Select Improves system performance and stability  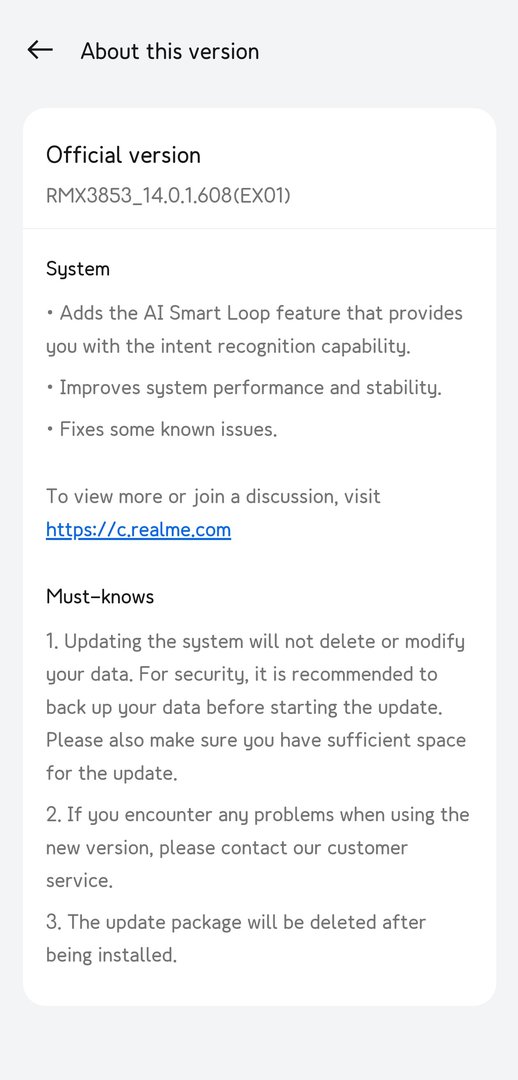[244, 388]
